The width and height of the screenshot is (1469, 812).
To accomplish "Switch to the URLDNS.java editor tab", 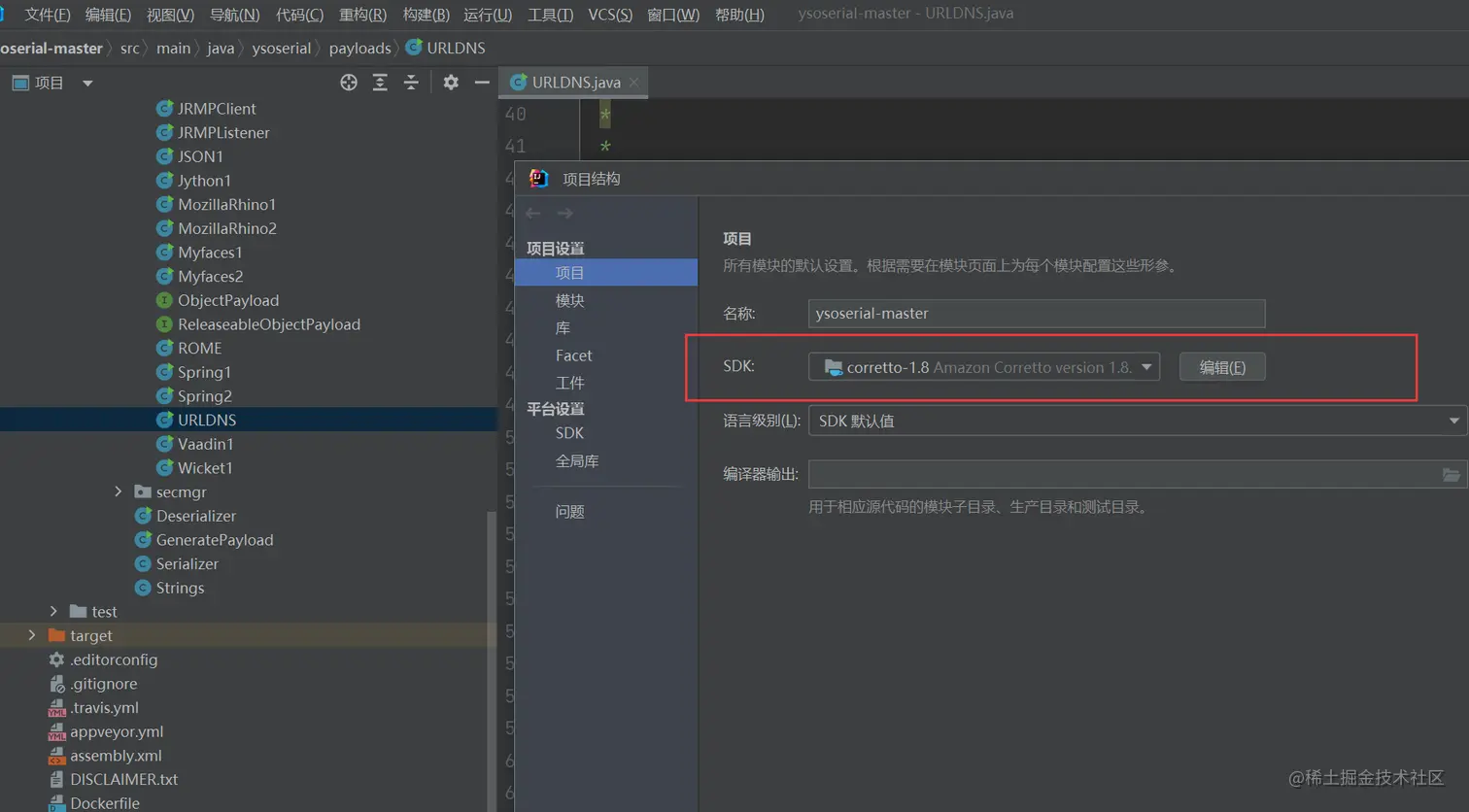I will (x=575, y=83).
